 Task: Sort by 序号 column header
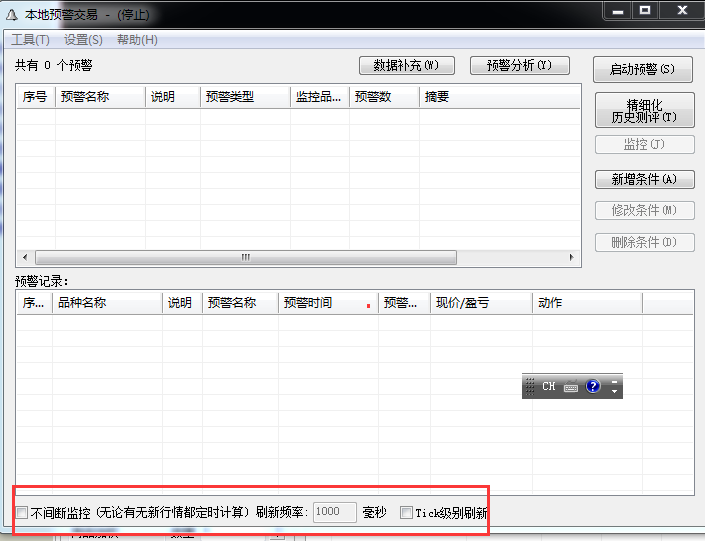[36, 97]
